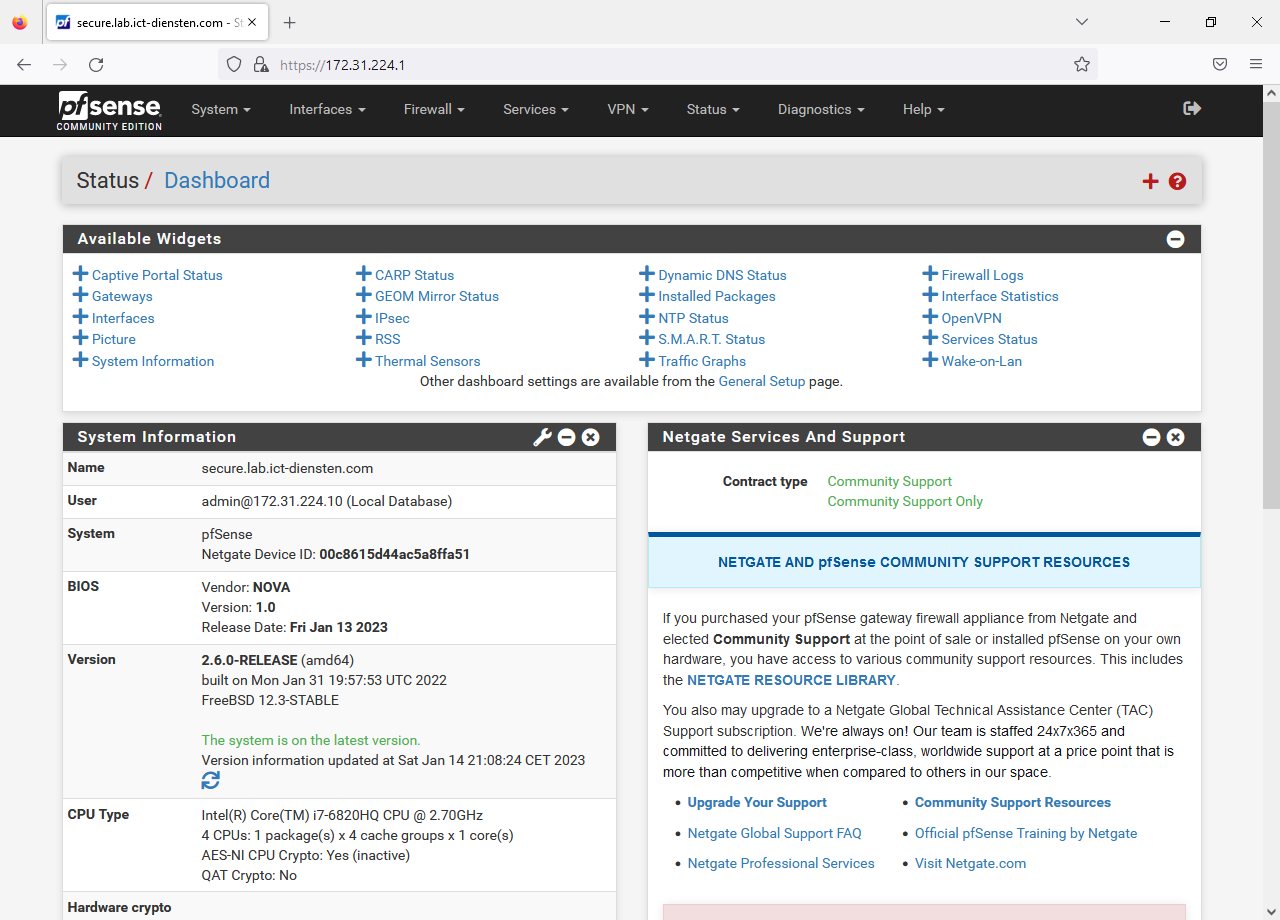
Task: Add the RSS widget
Action: 378,339
